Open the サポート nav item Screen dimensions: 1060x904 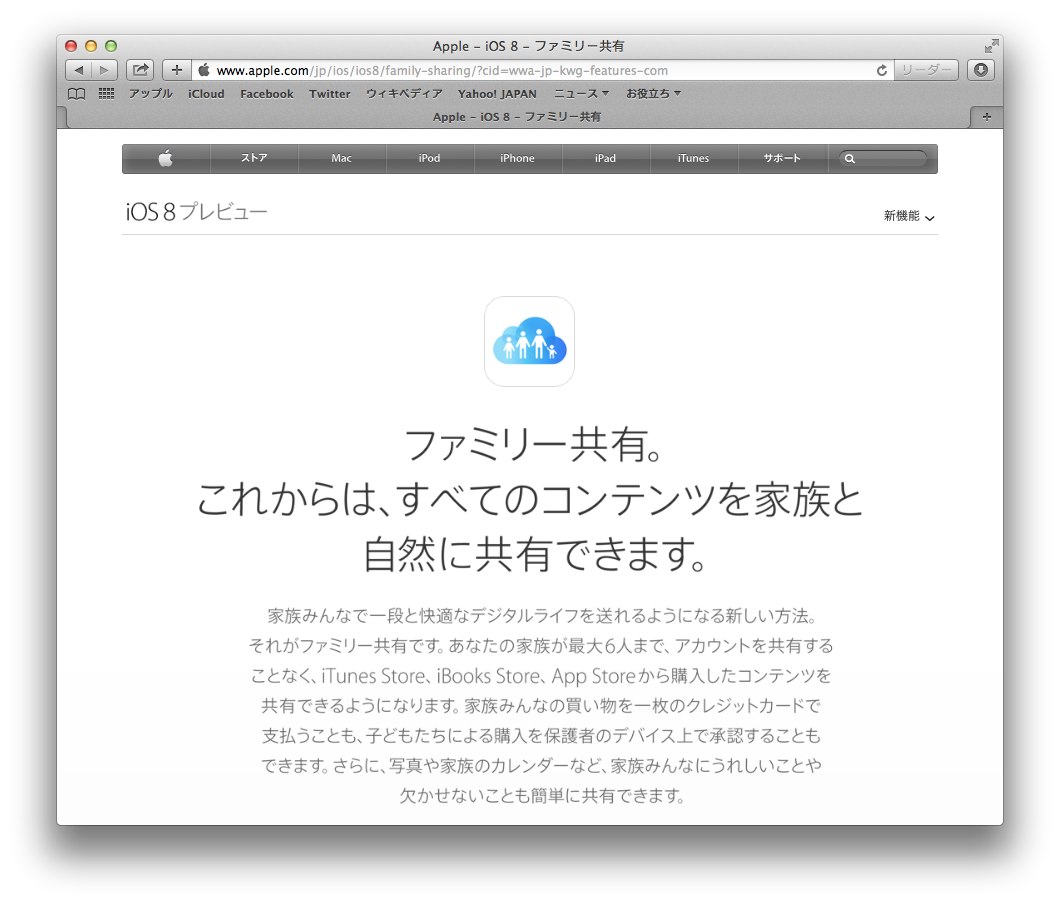781,158
